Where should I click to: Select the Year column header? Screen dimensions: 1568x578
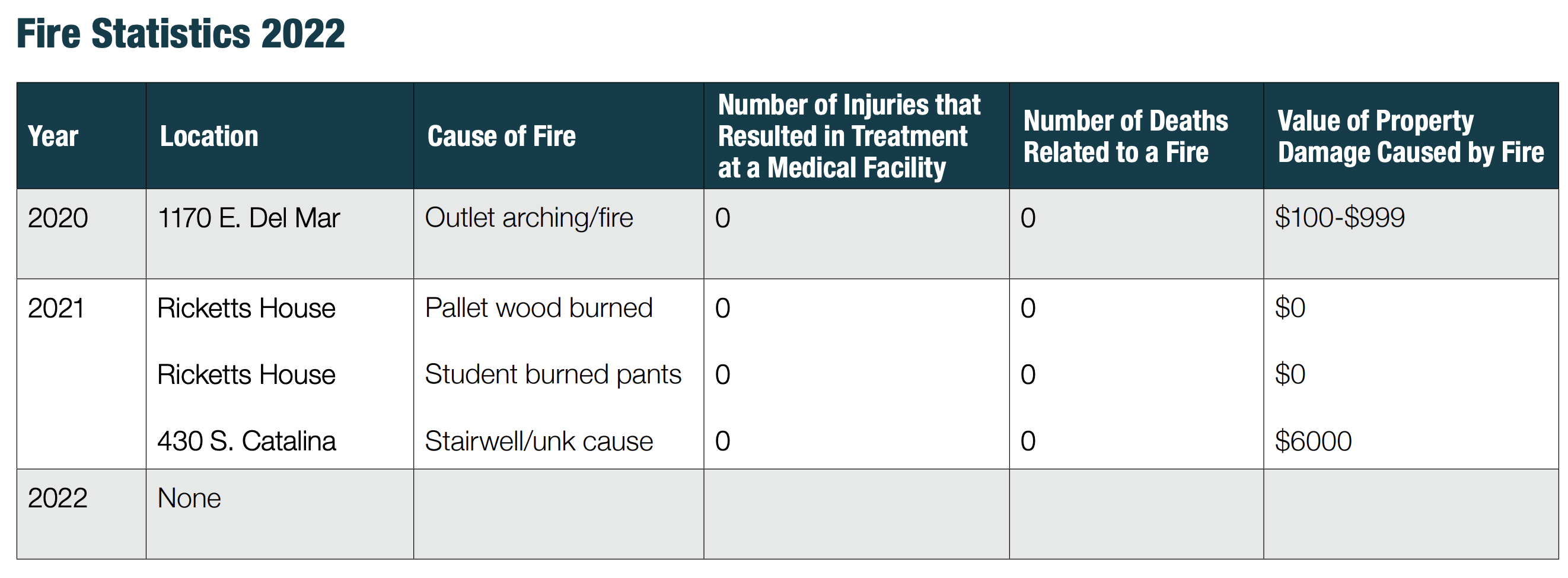53,136
